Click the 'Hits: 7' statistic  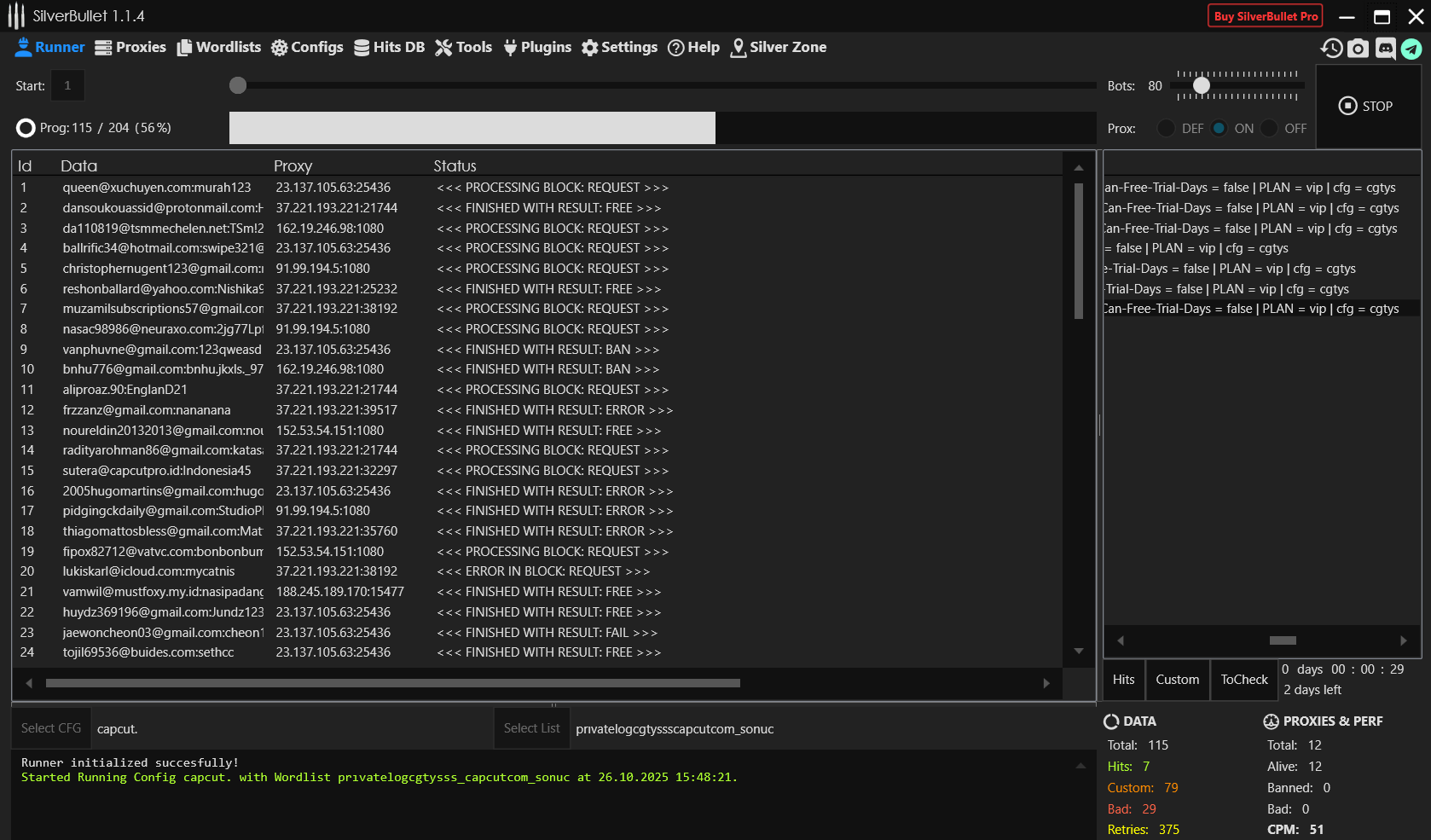tap(1128, 767)
